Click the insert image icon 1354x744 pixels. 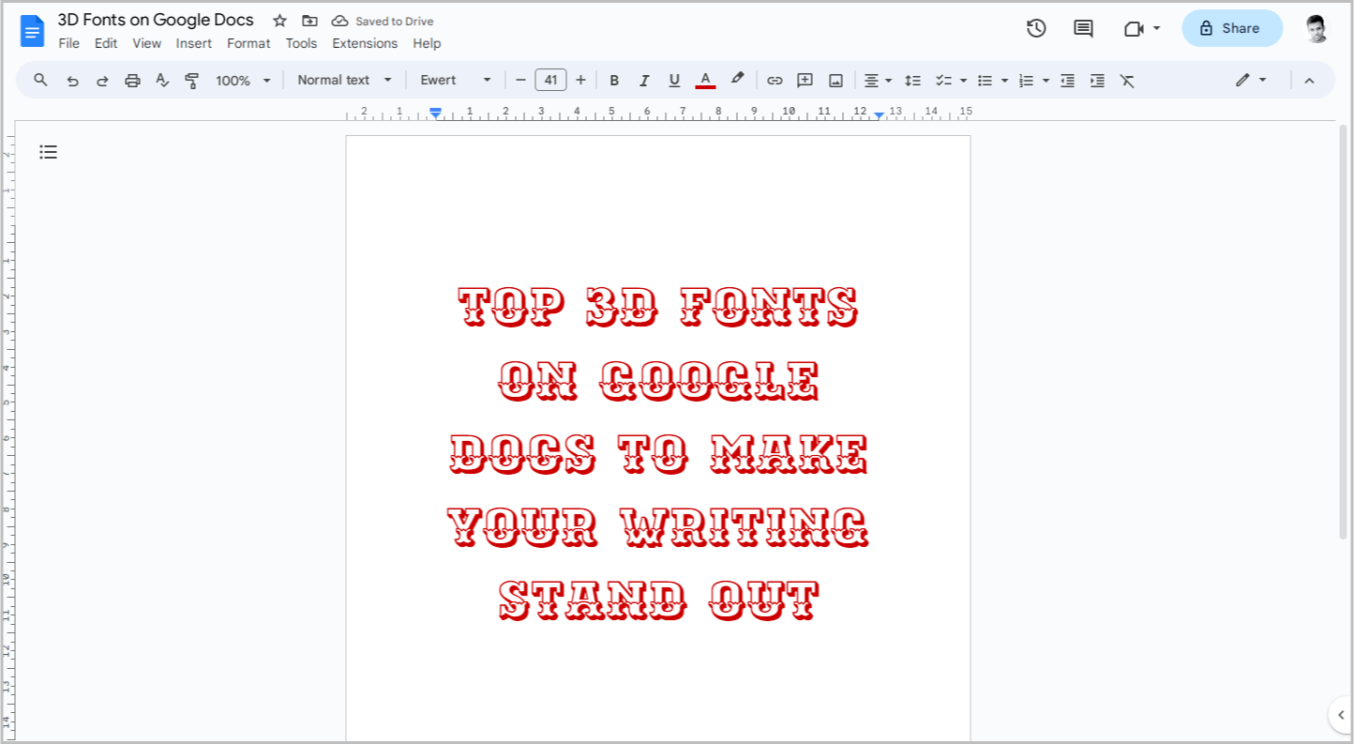tap(836, 81)
